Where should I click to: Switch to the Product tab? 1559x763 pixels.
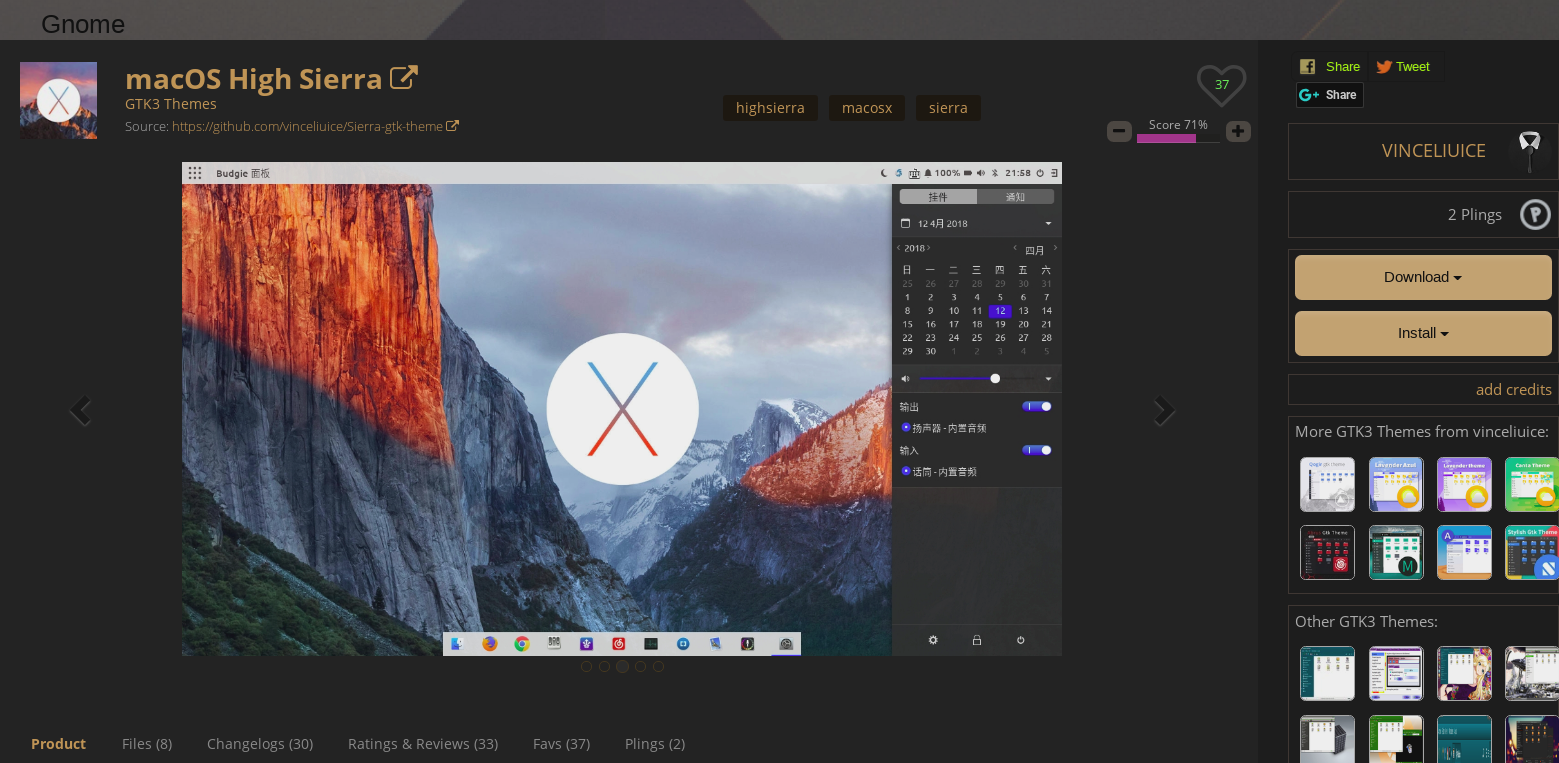[58, 744]
